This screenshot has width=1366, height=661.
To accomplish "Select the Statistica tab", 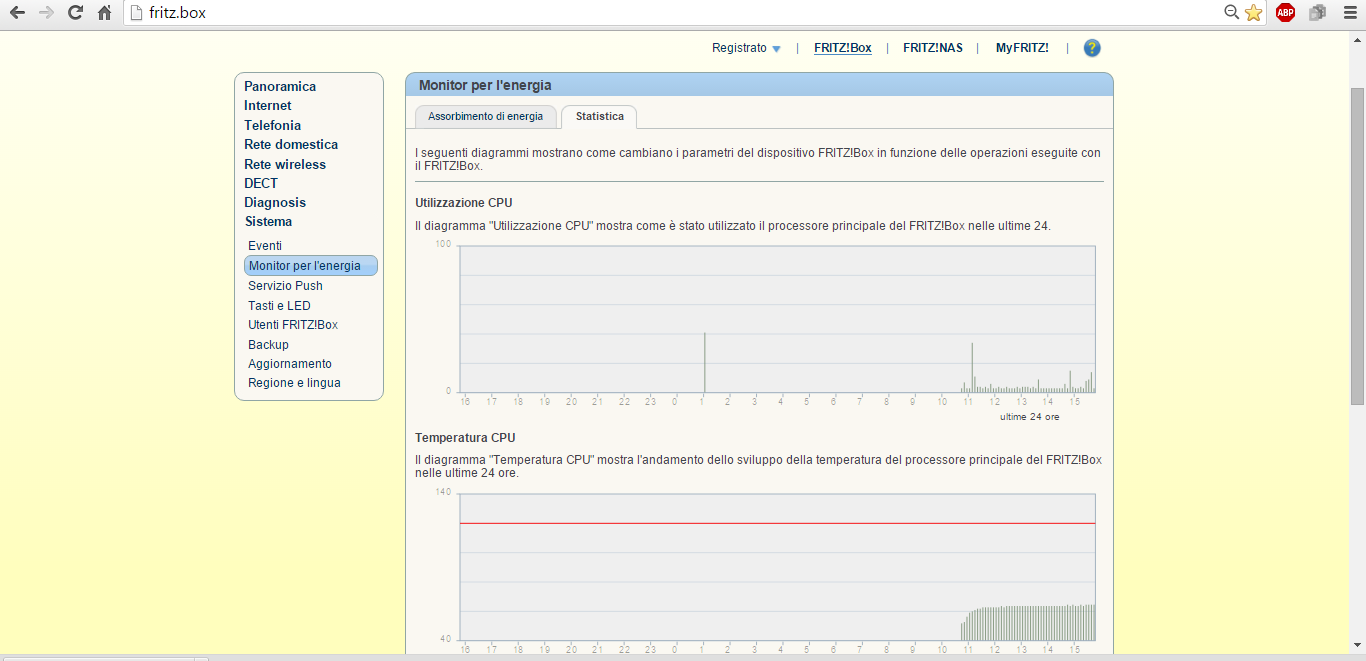I will (599, 117).
